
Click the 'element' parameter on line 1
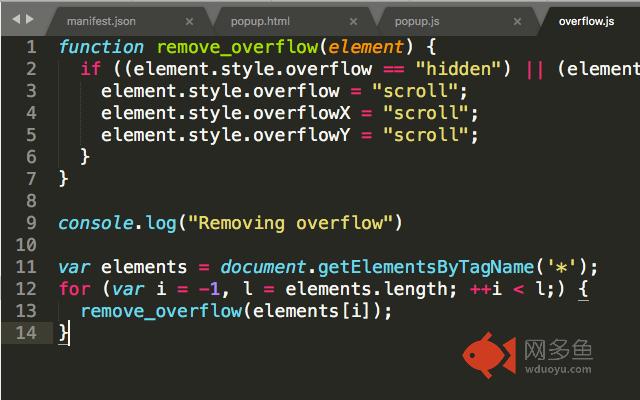366,47
